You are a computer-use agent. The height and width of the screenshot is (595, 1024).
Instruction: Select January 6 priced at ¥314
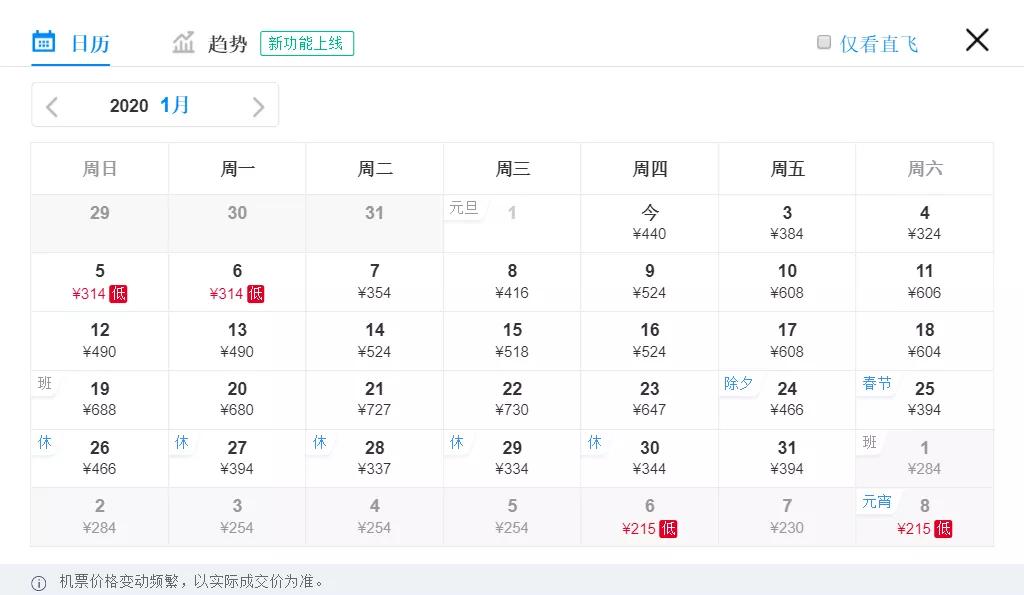237,281
